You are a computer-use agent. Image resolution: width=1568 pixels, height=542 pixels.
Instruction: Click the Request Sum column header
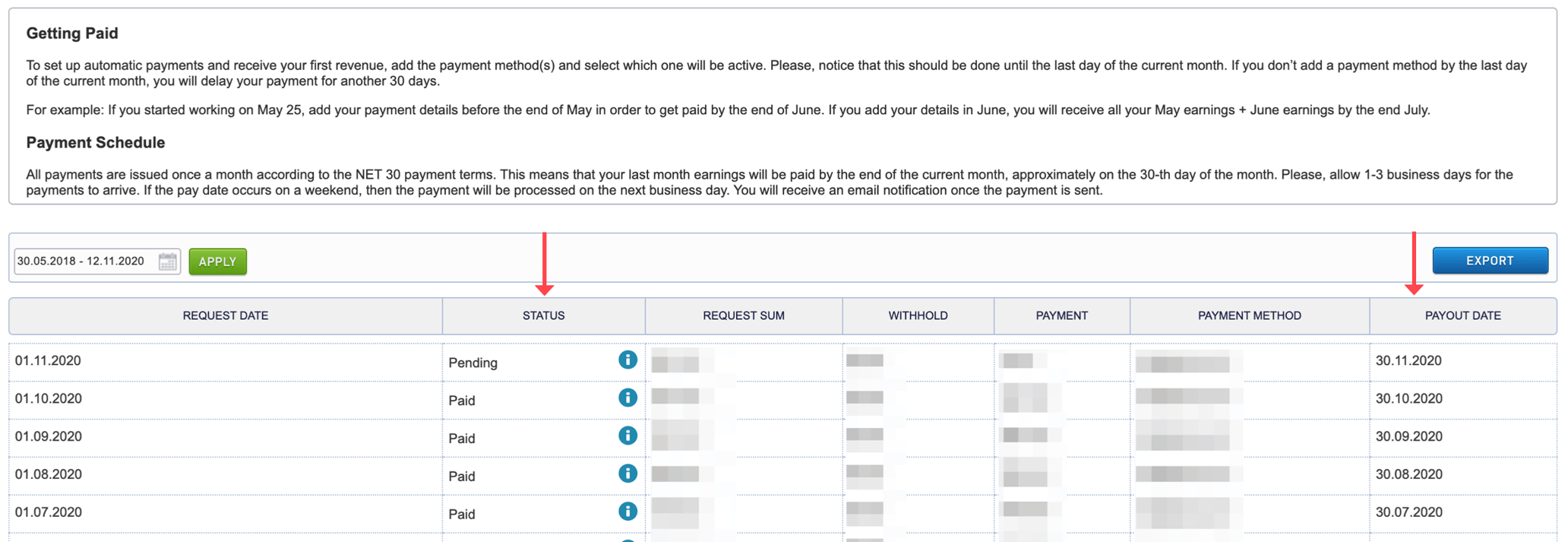pos(743,315)
